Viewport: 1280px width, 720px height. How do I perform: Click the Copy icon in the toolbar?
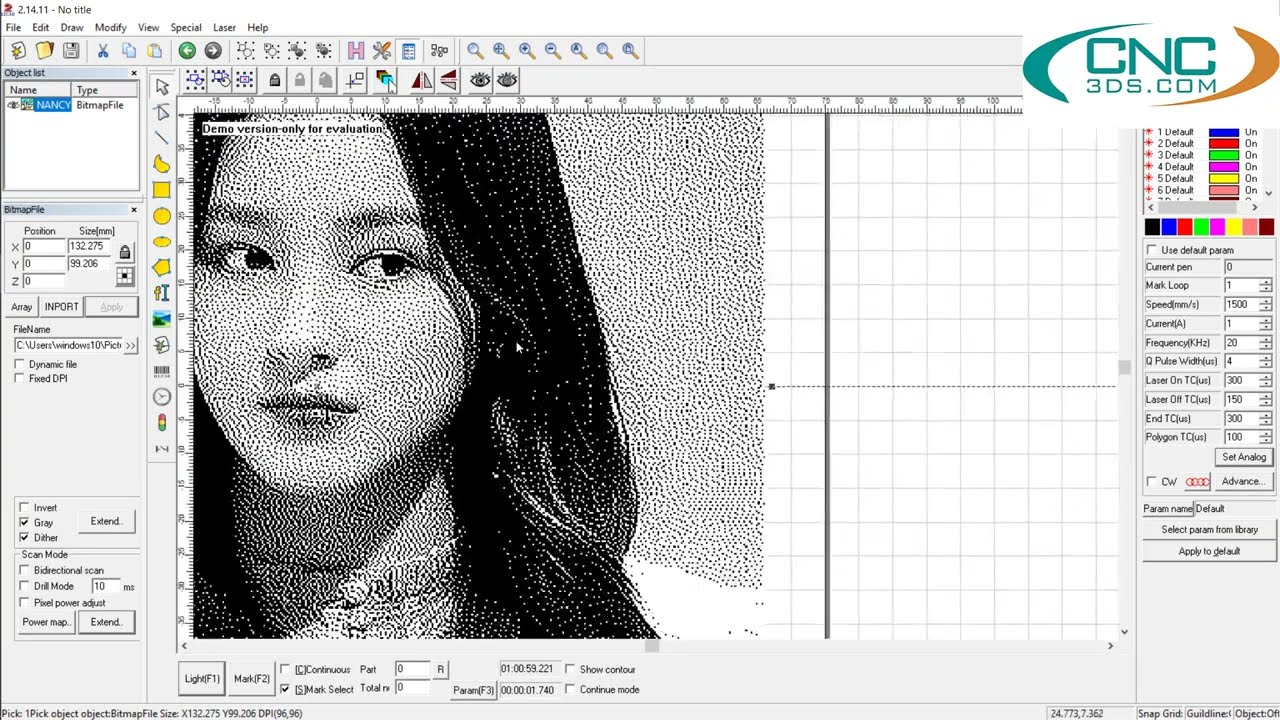click(128, 50)
